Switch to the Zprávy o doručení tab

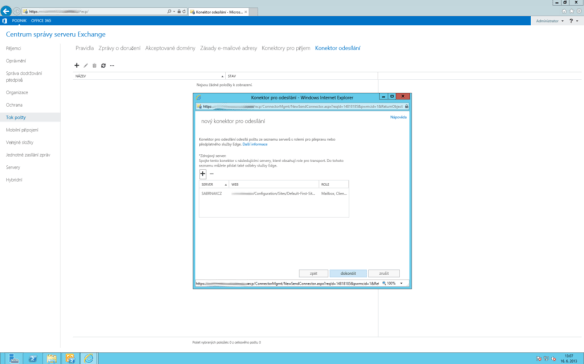[120, 48]
